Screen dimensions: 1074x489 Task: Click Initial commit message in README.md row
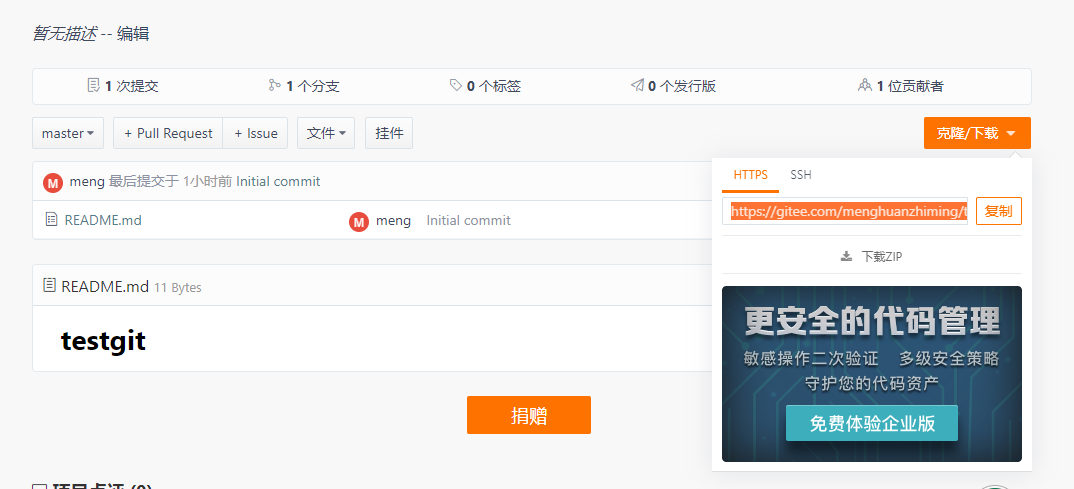tap(469, 221)
